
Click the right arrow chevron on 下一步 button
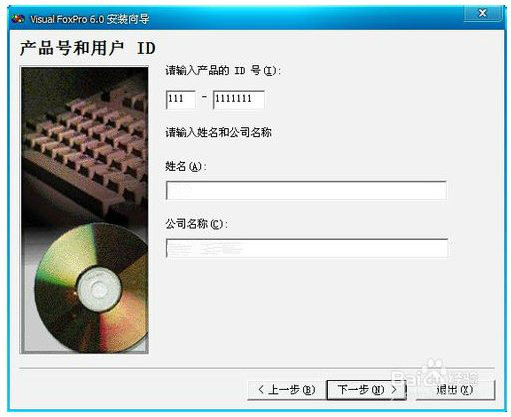[x=394, y=389]
